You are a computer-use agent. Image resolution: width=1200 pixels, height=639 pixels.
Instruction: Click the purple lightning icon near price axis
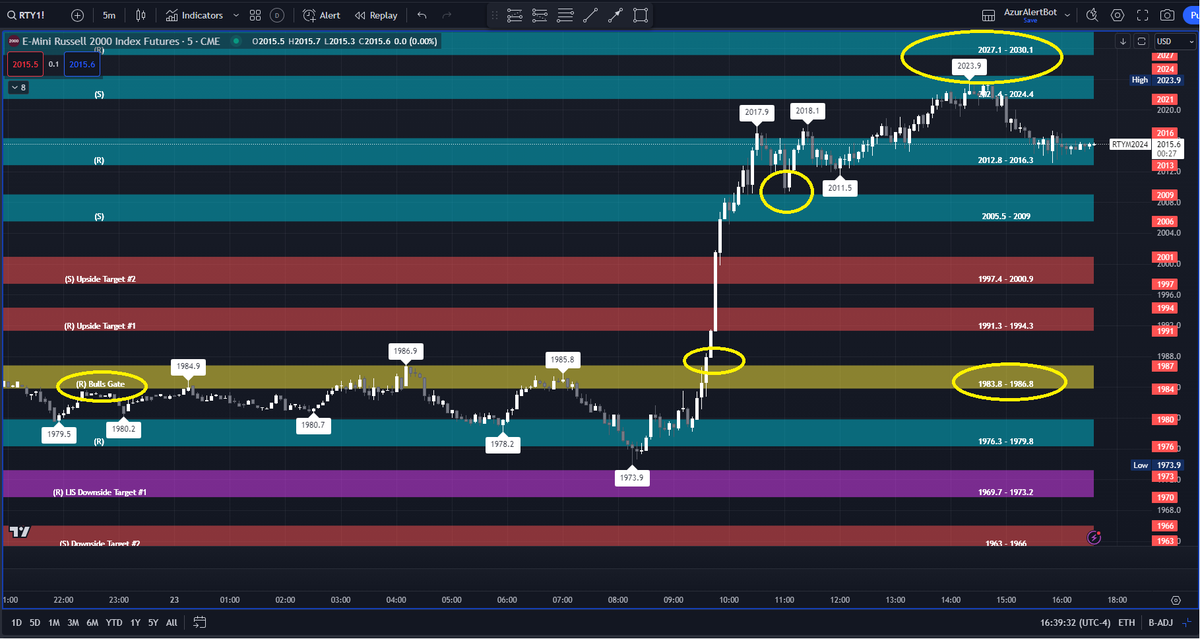coord(1094,537)
